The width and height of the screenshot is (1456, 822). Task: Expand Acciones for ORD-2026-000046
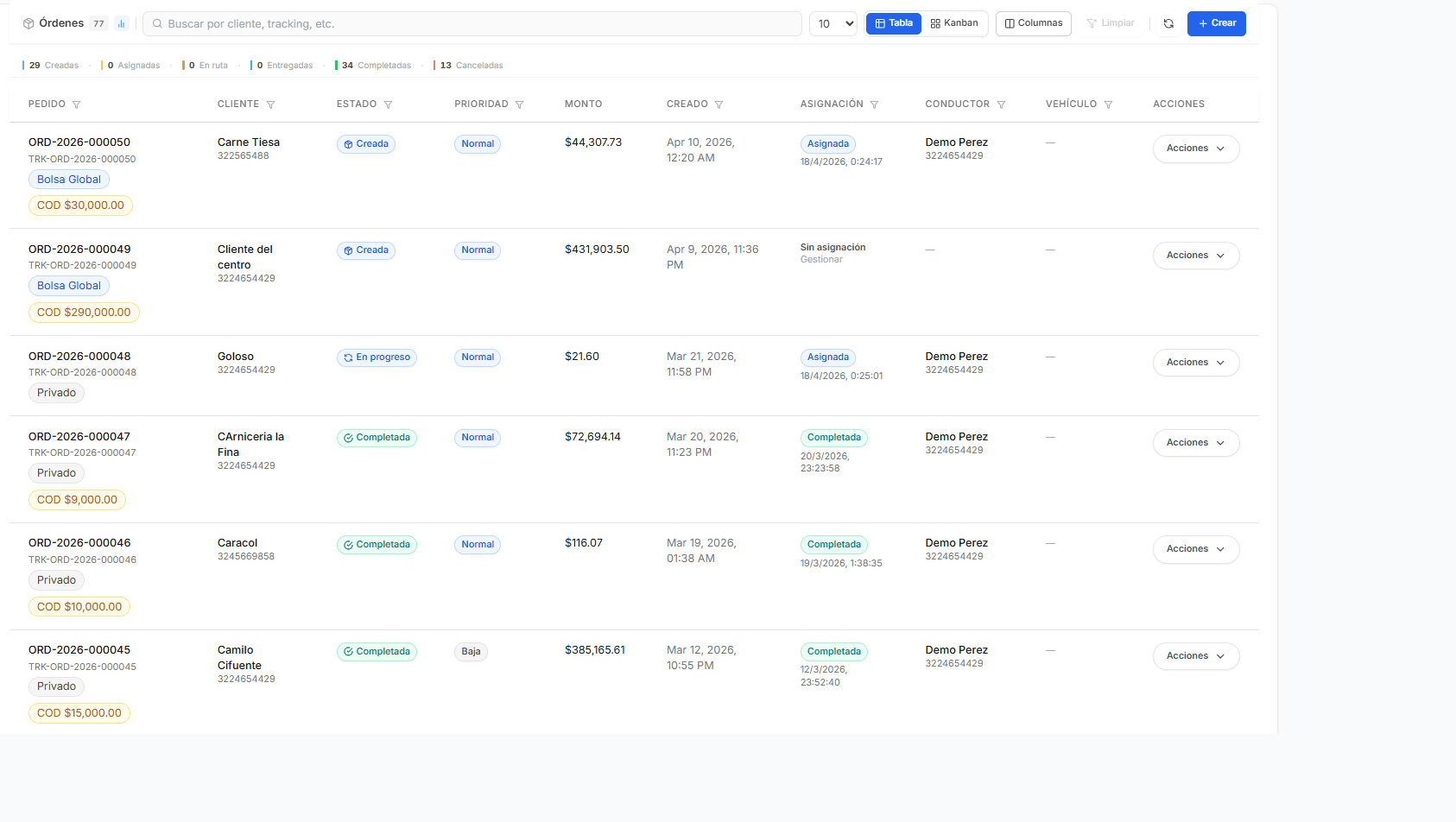click(x=1196, y=549)
